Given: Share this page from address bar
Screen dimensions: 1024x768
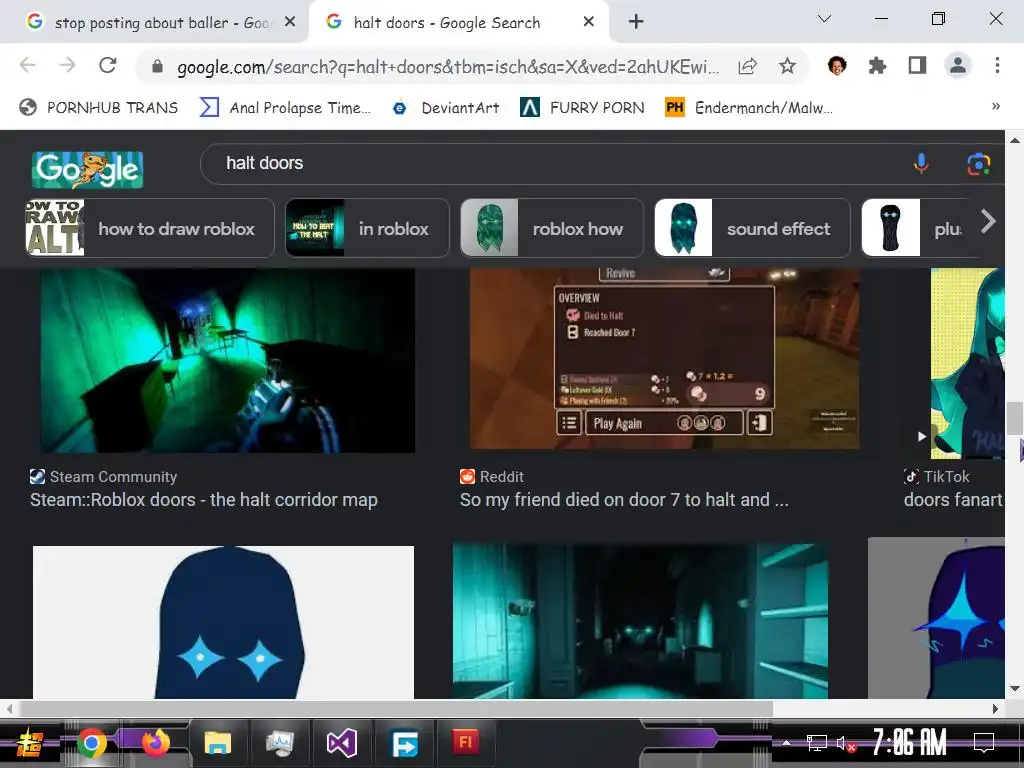Looking at the screenshot, I should click(747, 66).
